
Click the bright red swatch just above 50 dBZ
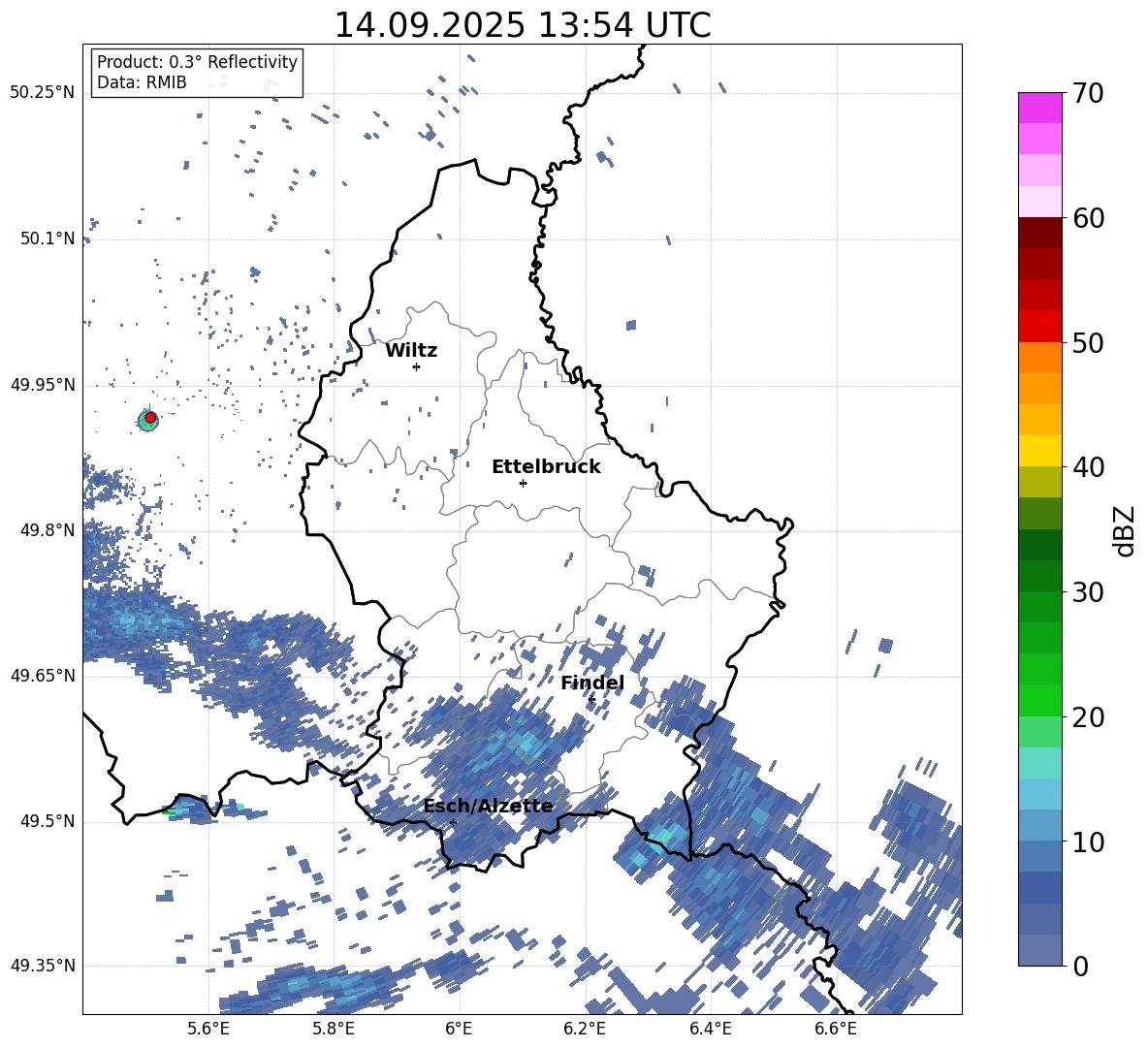tap(1039, 327)
